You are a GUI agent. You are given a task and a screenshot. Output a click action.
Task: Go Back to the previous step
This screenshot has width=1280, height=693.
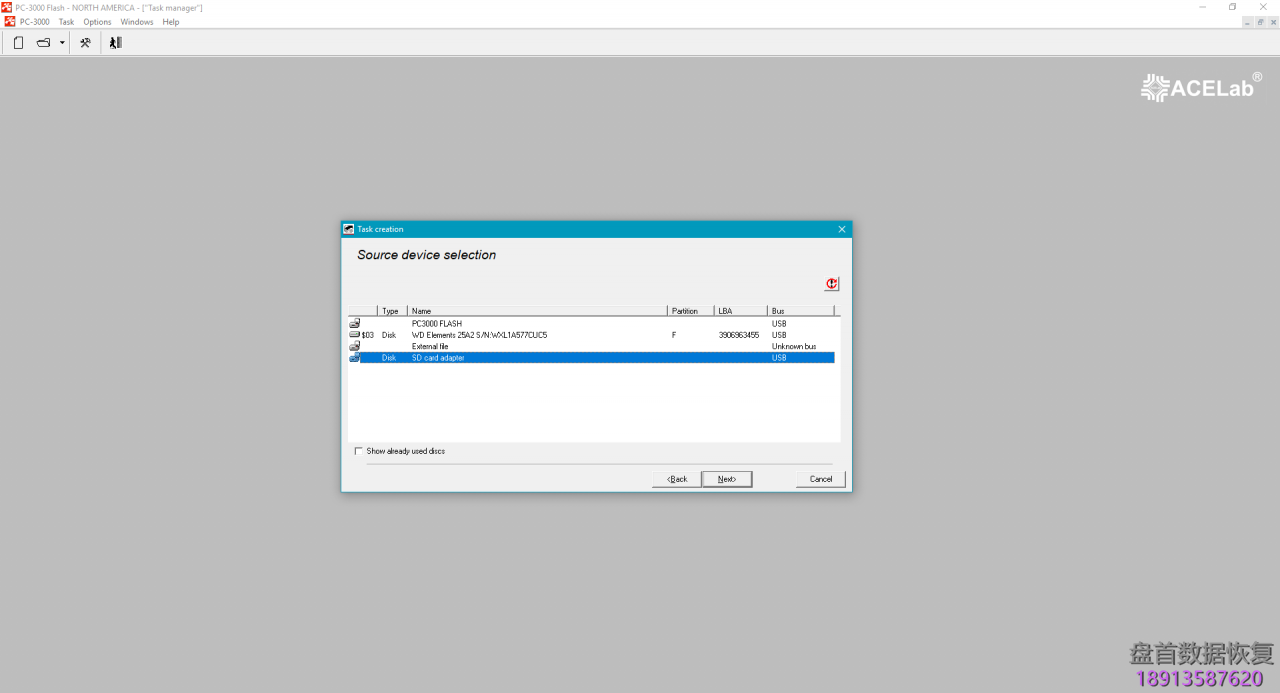click(677, 479)
